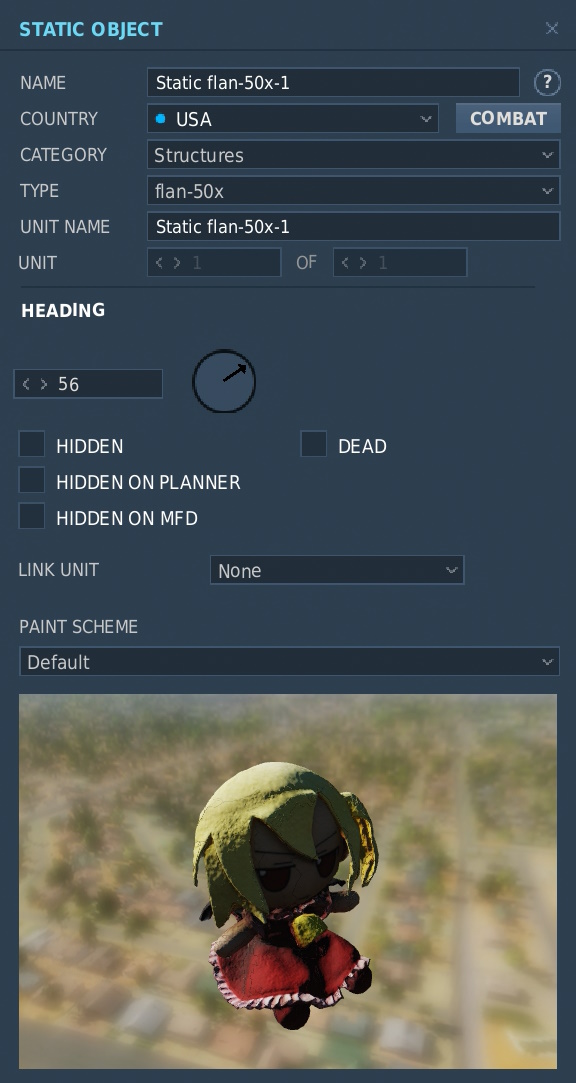
Task: Open the LINK UNIT None dropdown
Action: (337, 571)
